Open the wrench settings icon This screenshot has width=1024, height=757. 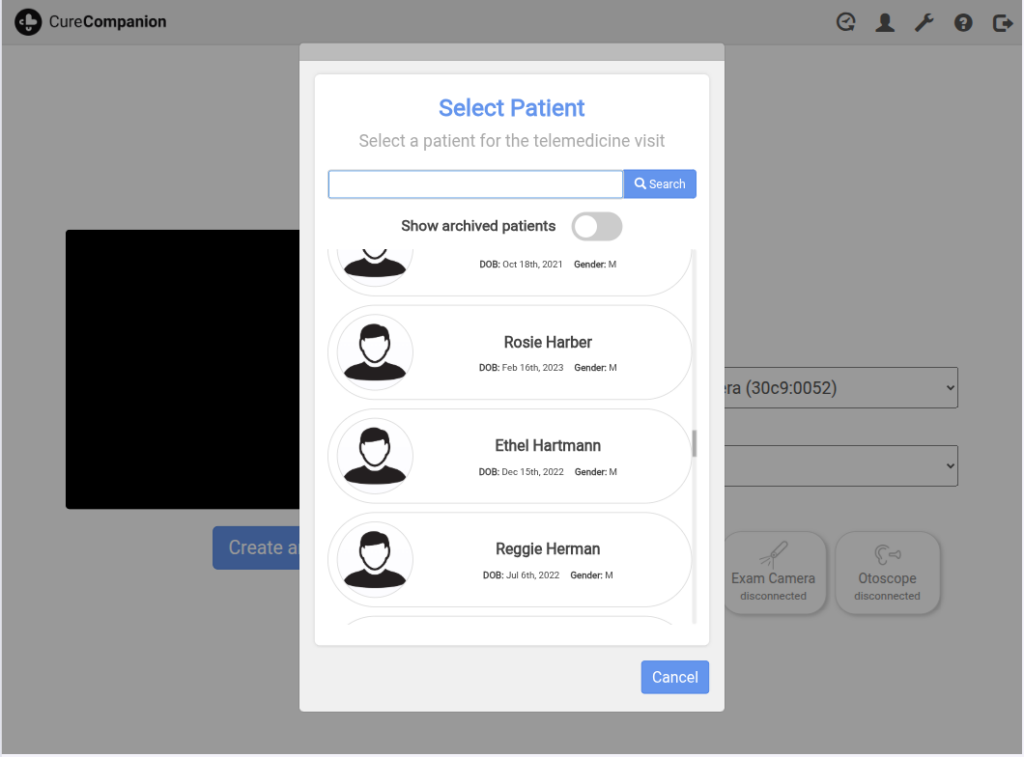924,22
